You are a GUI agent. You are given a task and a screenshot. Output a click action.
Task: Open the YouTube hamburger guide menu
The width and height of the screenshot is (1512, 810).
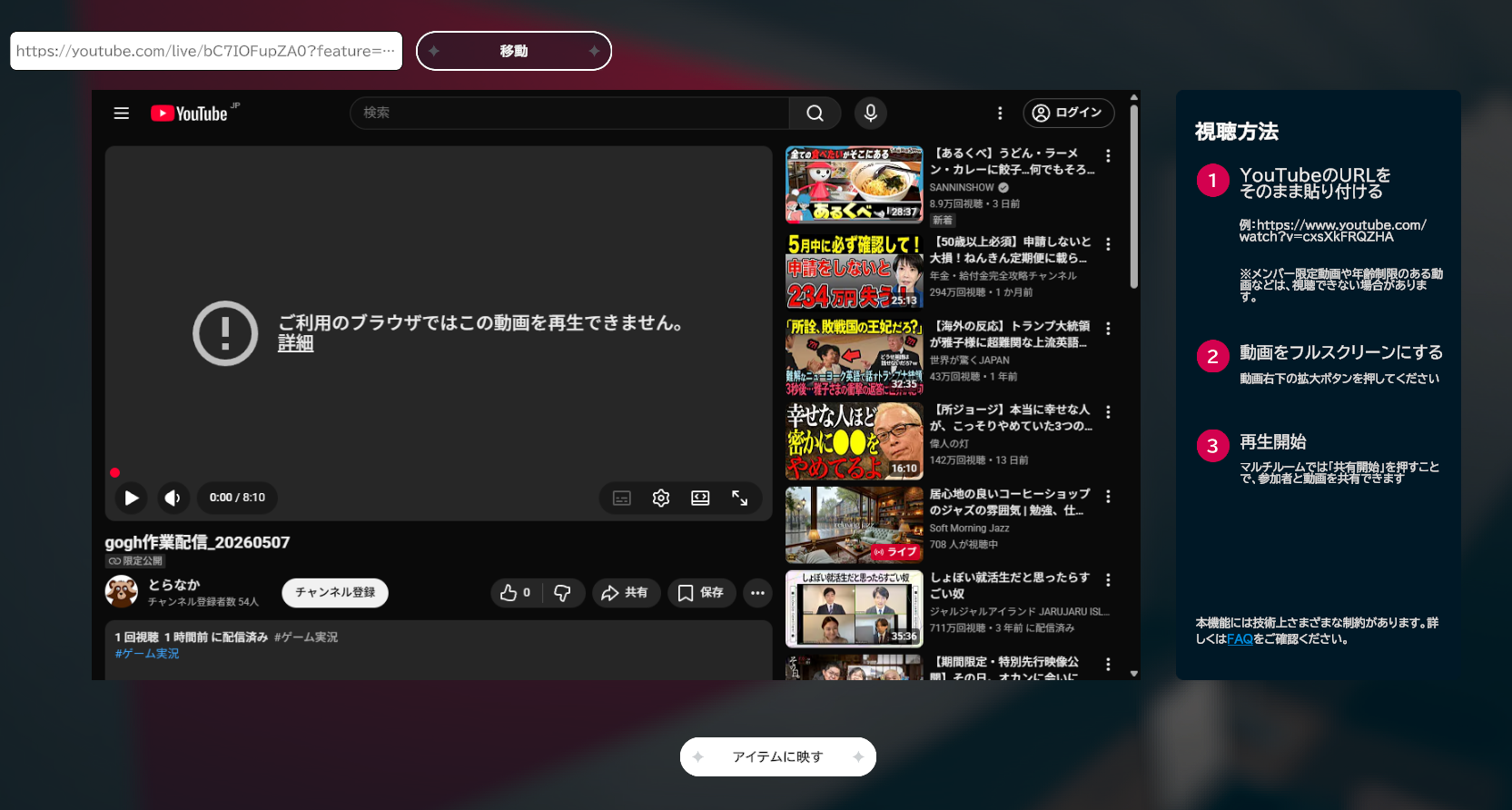pos(122,114)
